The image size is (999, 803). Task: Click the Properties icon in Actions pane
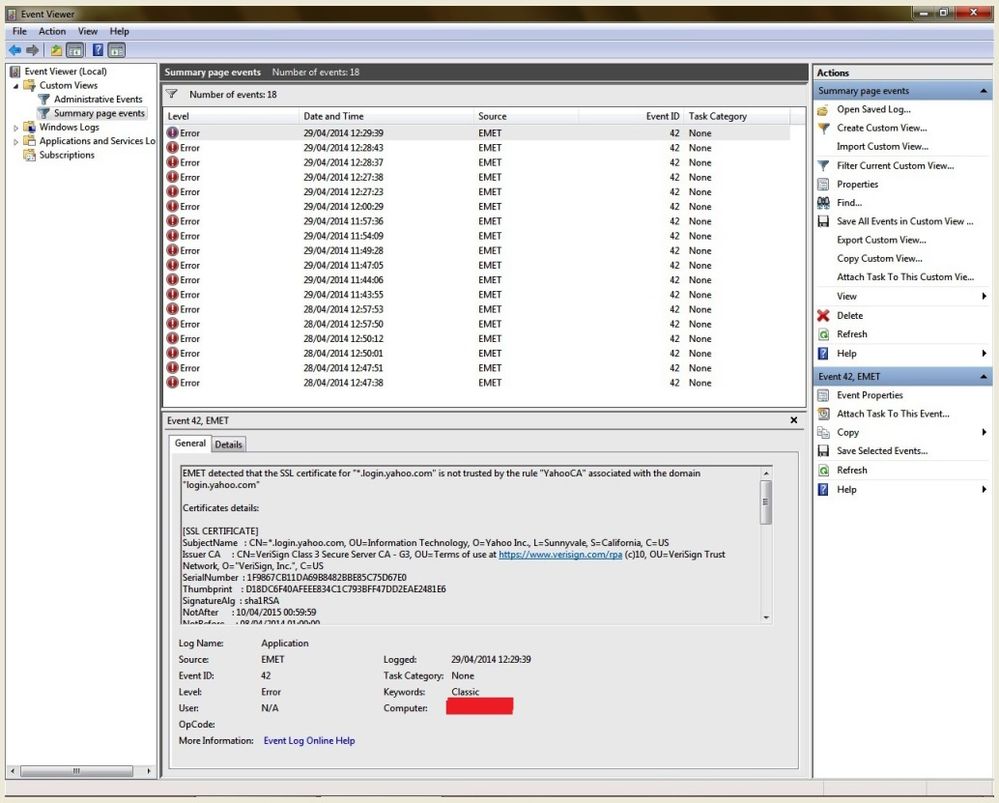823,184
